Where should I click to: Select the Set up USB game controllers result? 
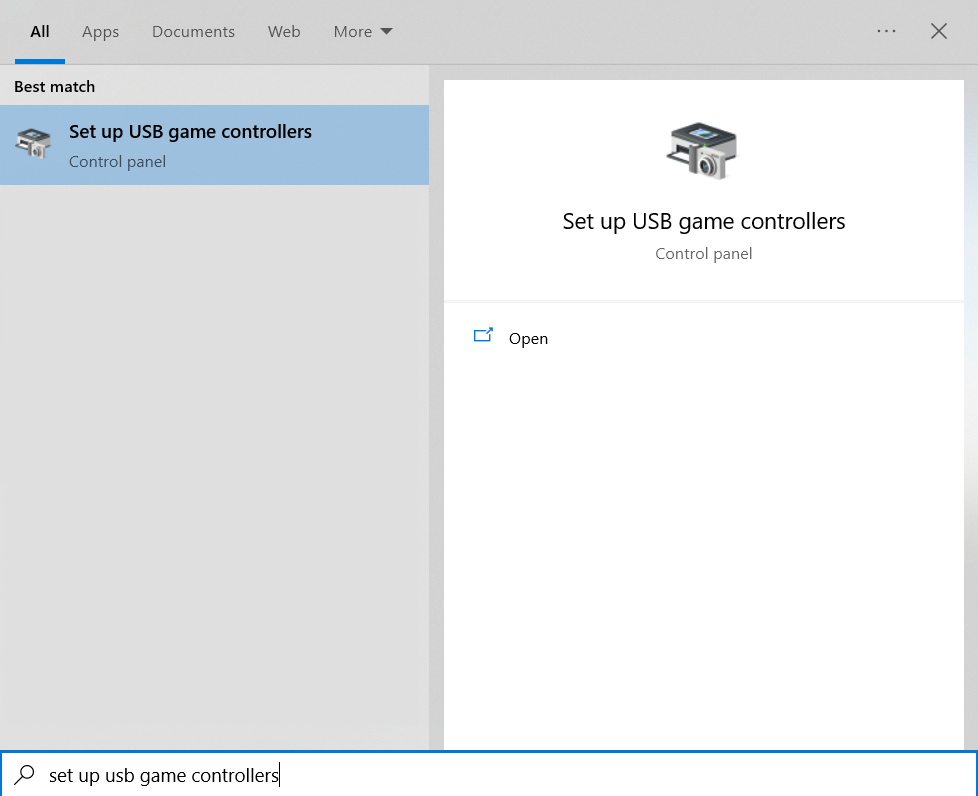(215, 145)
